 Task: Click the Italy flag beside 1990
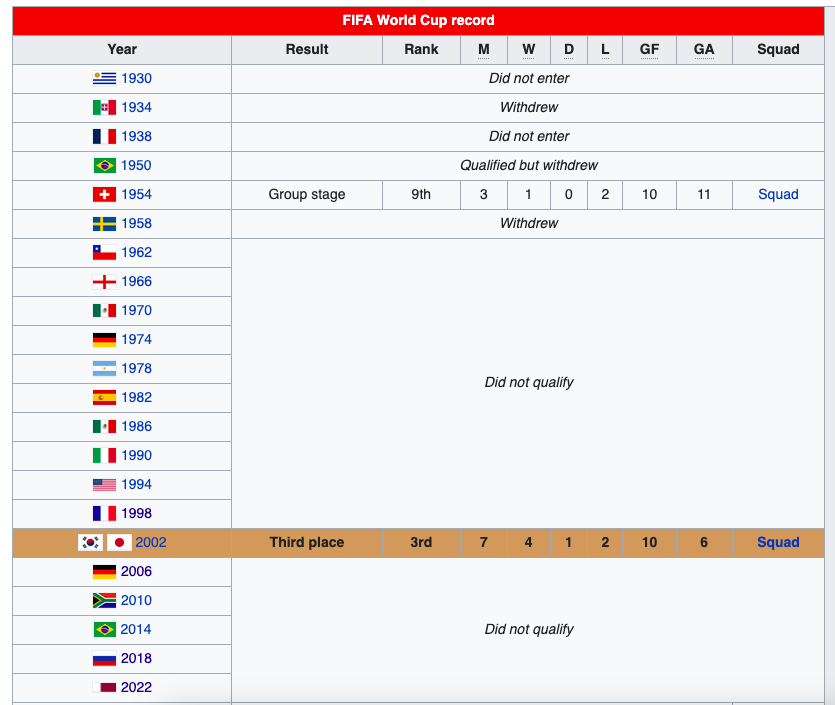click(x=104, y=455)
